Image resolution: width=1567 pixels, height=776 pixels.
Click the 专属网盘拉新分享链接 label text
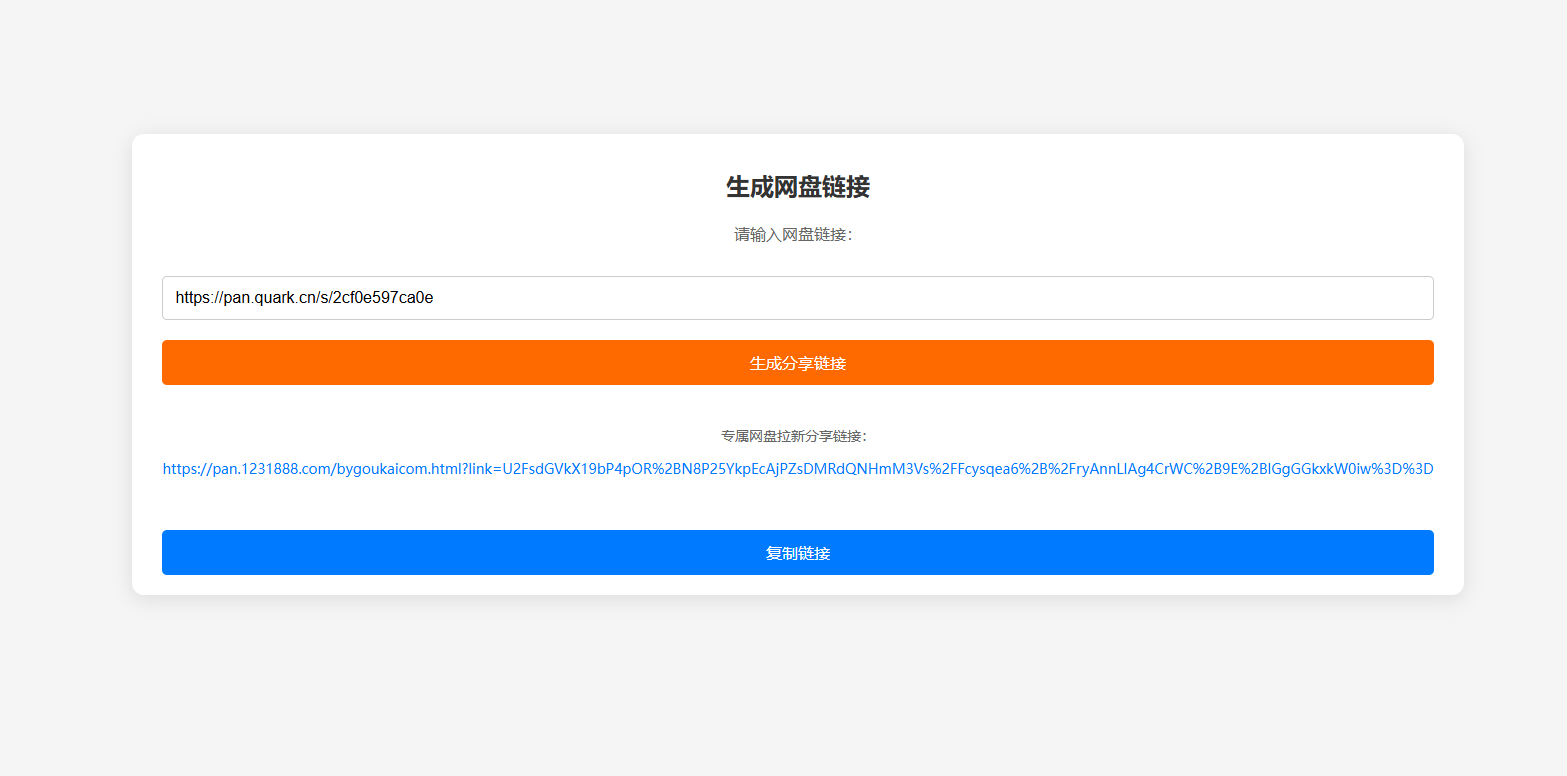click(795, 436)
